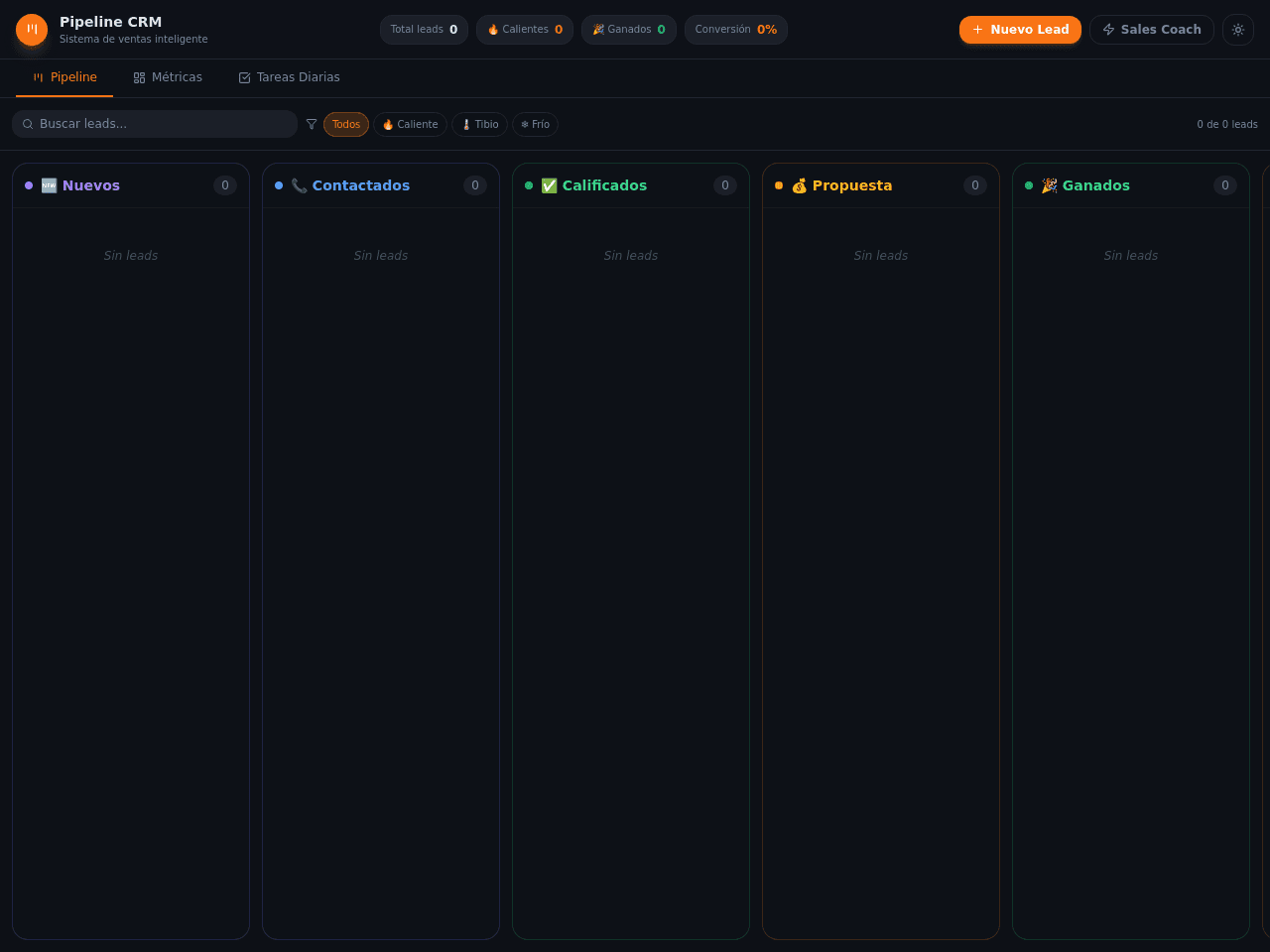The width and height of the screenshot is (1270, 952).
Task: Open the Tareas Diarias tab
Action: pyautogui.click(x=289, y=77)
